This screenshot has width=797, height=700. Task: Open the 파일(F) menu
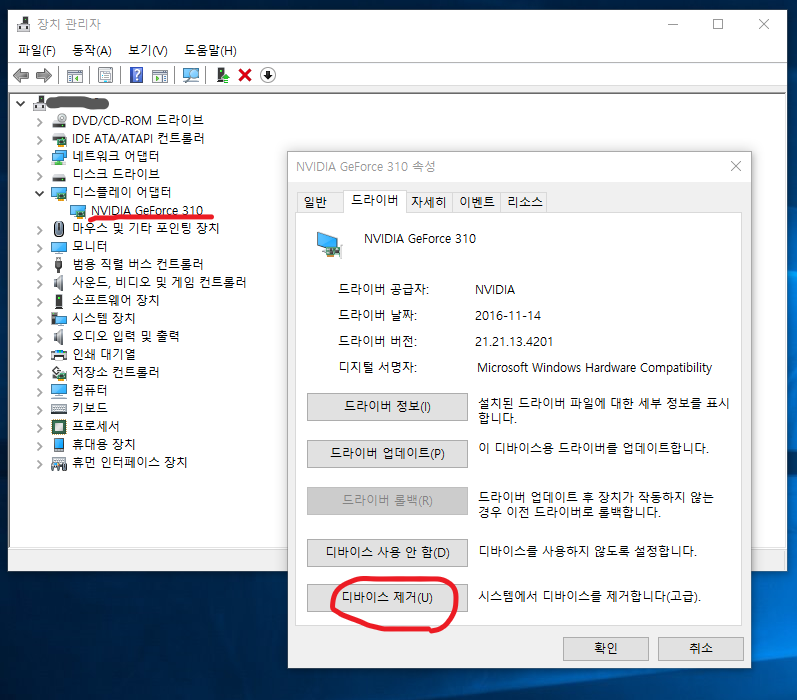tap(37, 50)
